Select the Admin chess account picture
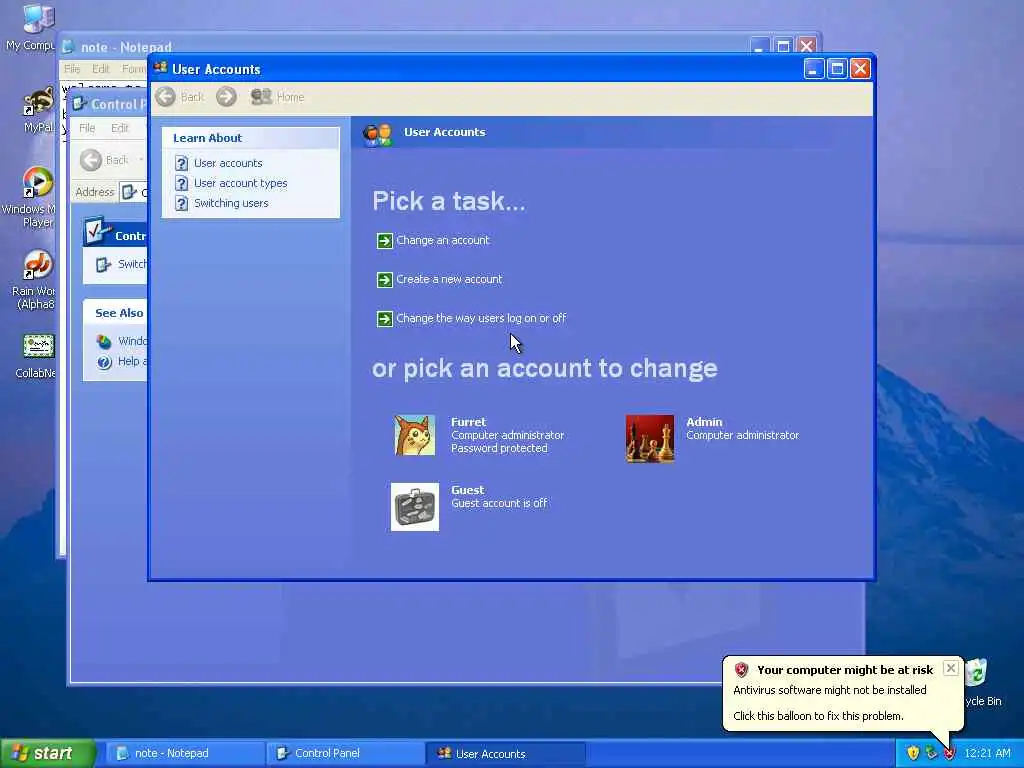This screenshot has width=1024, height=768. point(650,439)
